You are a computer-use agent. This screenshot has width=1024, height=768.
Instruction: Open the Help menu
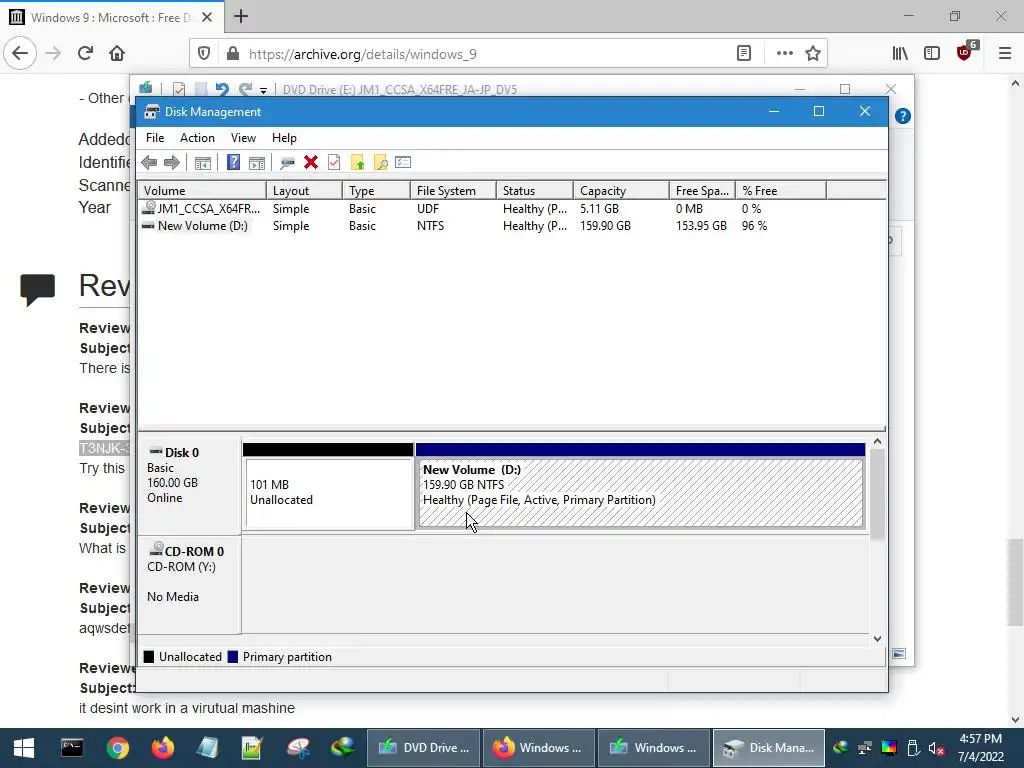[x=284, y=138]
